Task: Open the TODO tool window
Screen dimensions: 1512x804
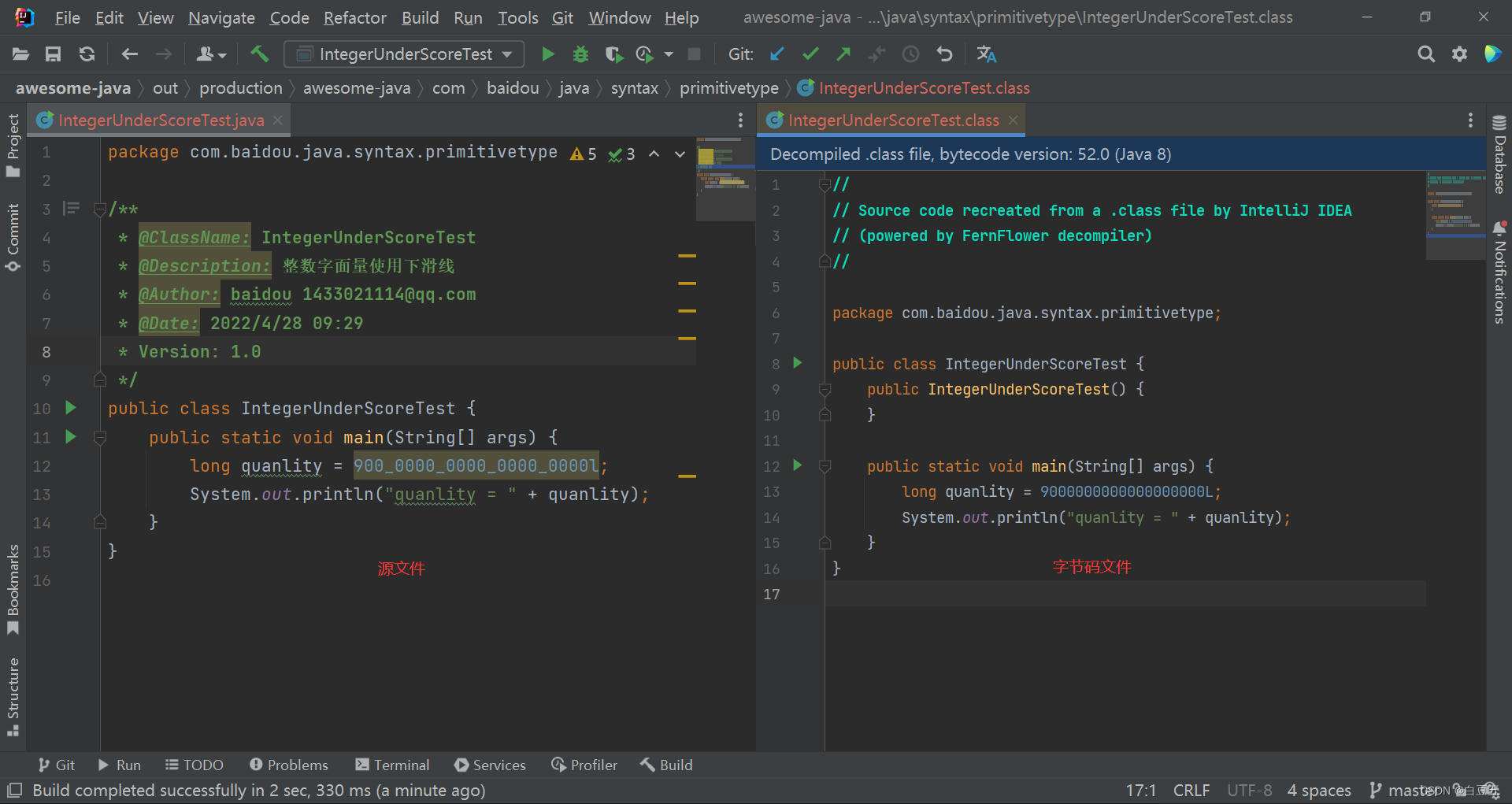Action: click(x=195, y=765)
